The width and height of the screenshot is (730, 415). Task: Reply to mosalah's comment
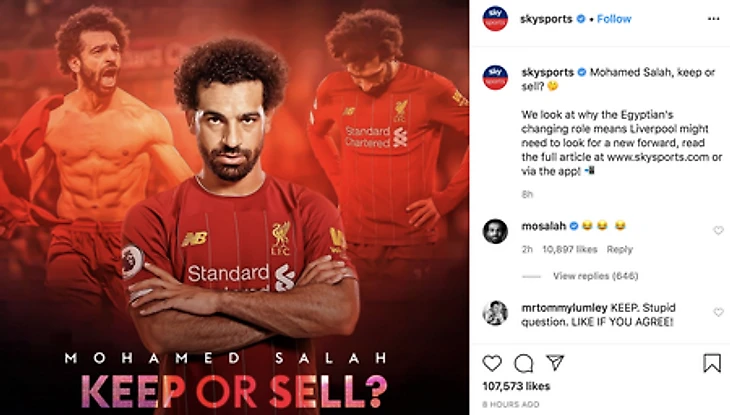(619, 250)
